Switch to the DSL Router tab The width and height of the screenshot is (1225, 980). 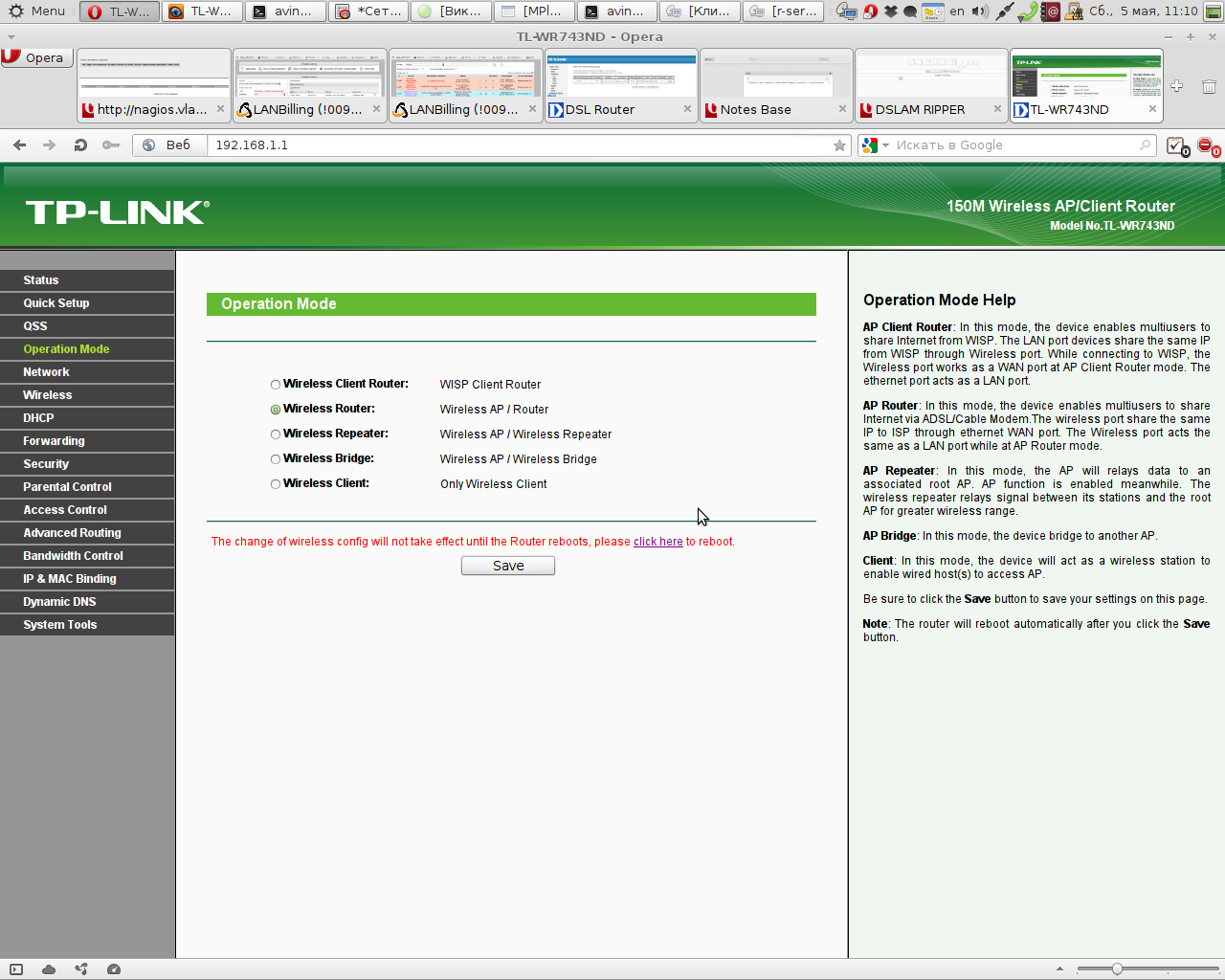pyautogui.click(x=621, y=86)
